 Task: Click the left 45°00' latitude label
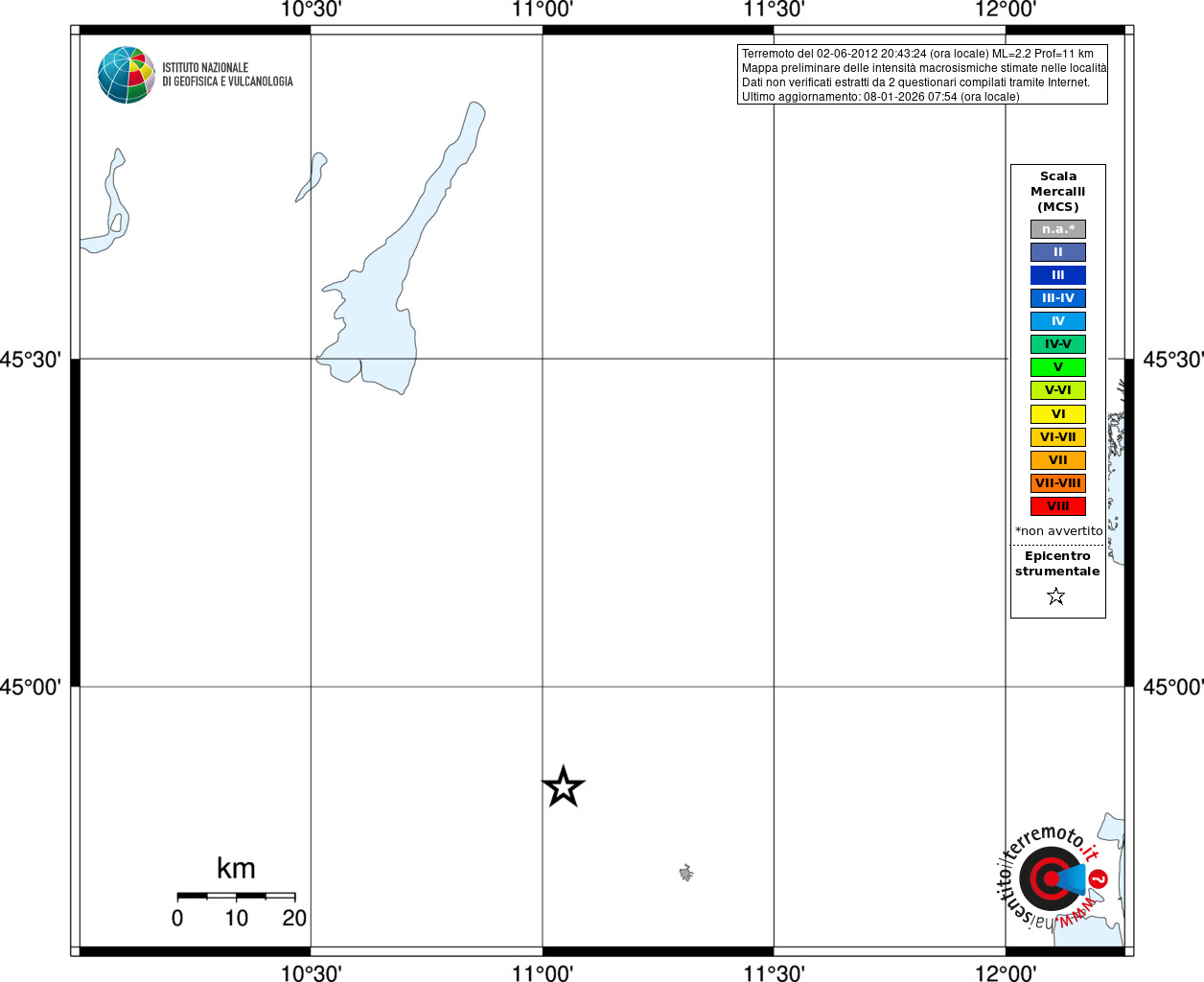[30, 688]
